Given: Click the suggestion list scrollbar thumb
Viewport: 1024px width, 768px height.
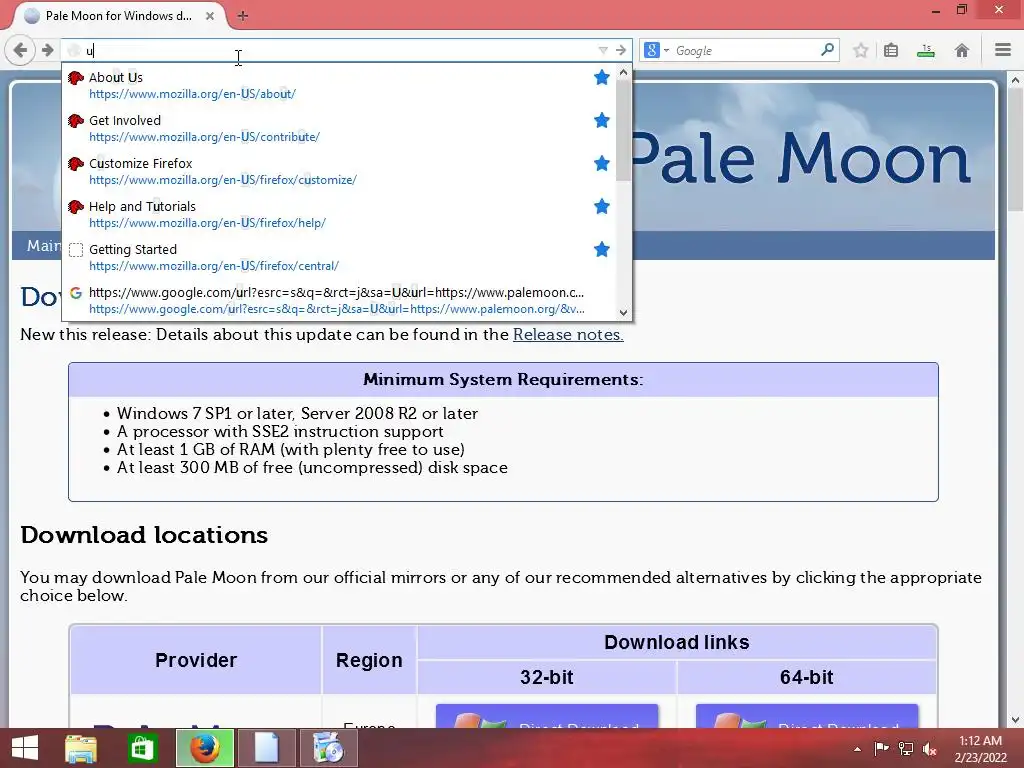Looking at the screenshot, I should [x=623, y=131].
